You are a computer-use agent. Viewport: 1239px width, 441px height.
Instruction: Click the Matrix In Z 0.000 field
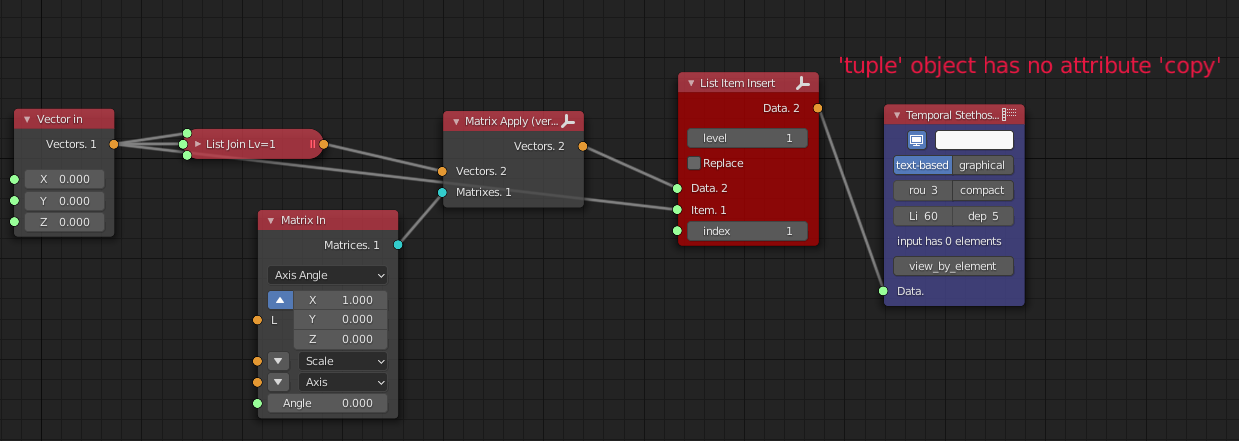pyautogui.click(x=340, y=340)
